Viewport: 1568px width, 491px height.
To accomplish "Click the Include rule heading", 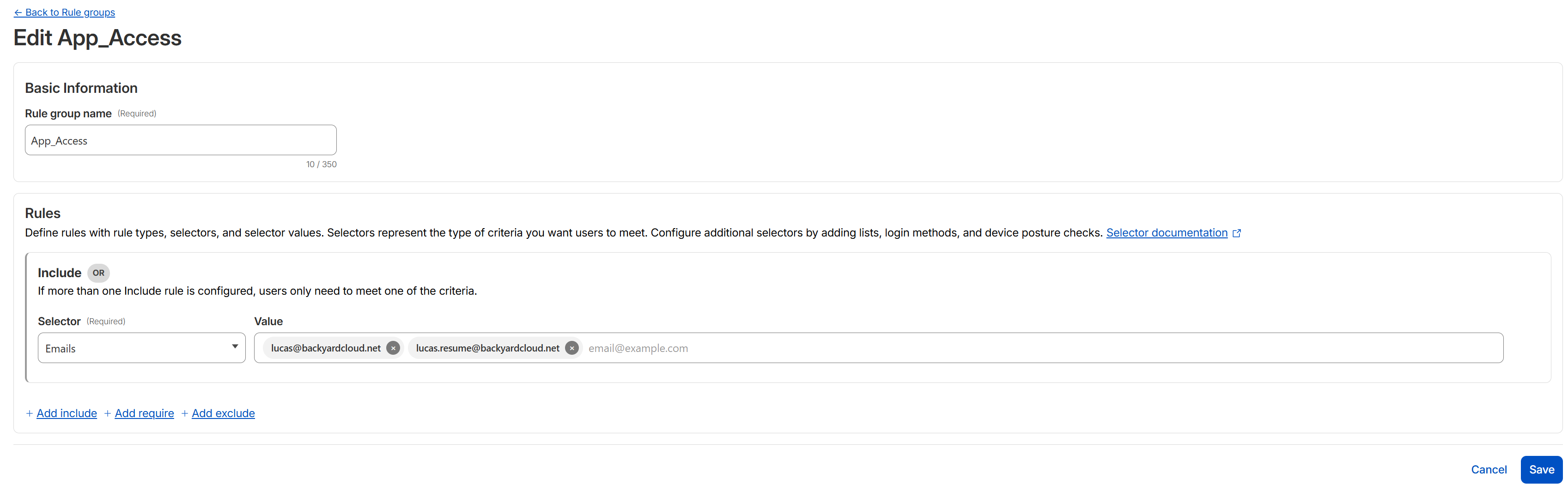I will (x=60, y=273).
